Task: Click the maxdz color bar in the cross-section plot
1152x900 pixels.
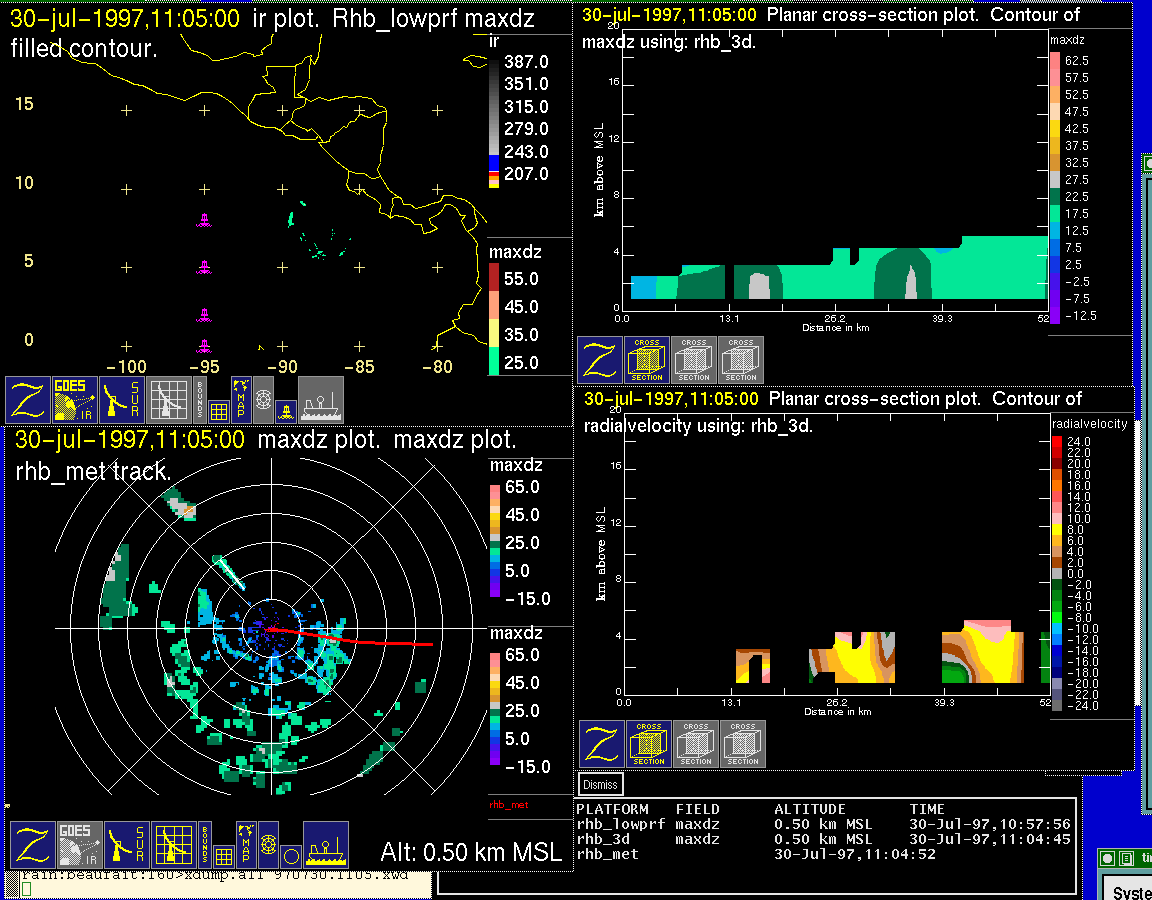Action: pos(1054,187)
